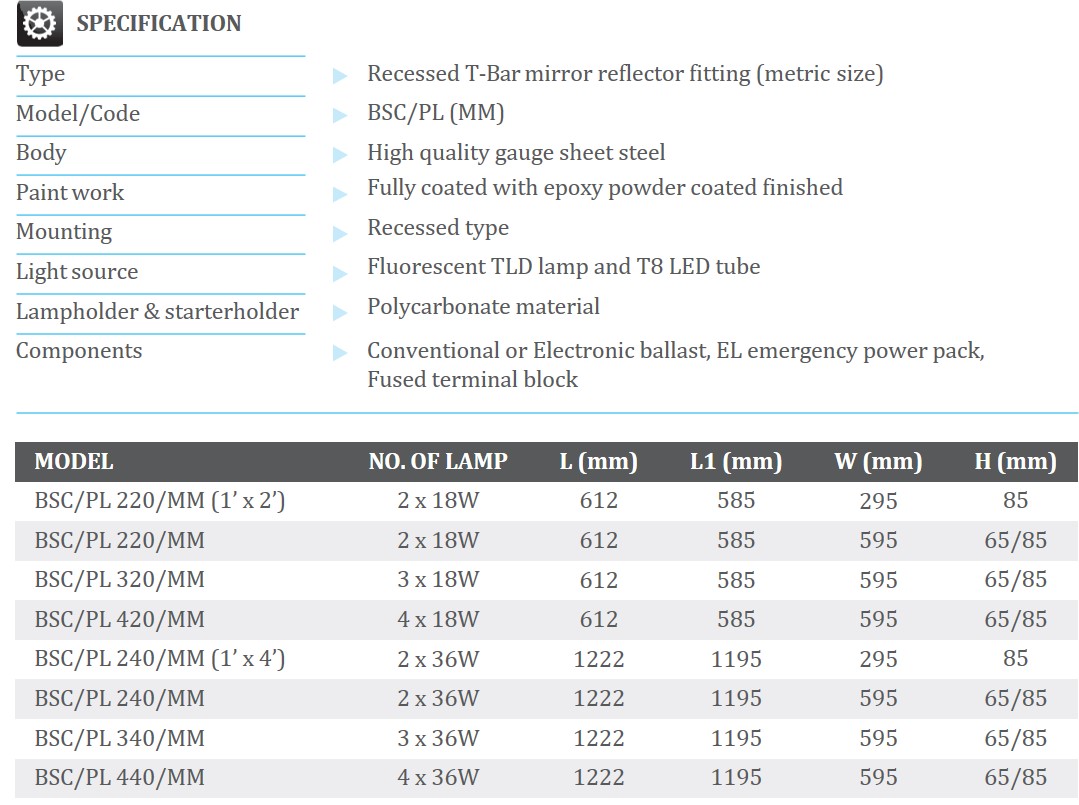Click the gear specification icon
The image size is (1079, 805).
pyautogui.click(x=39, y=23)
